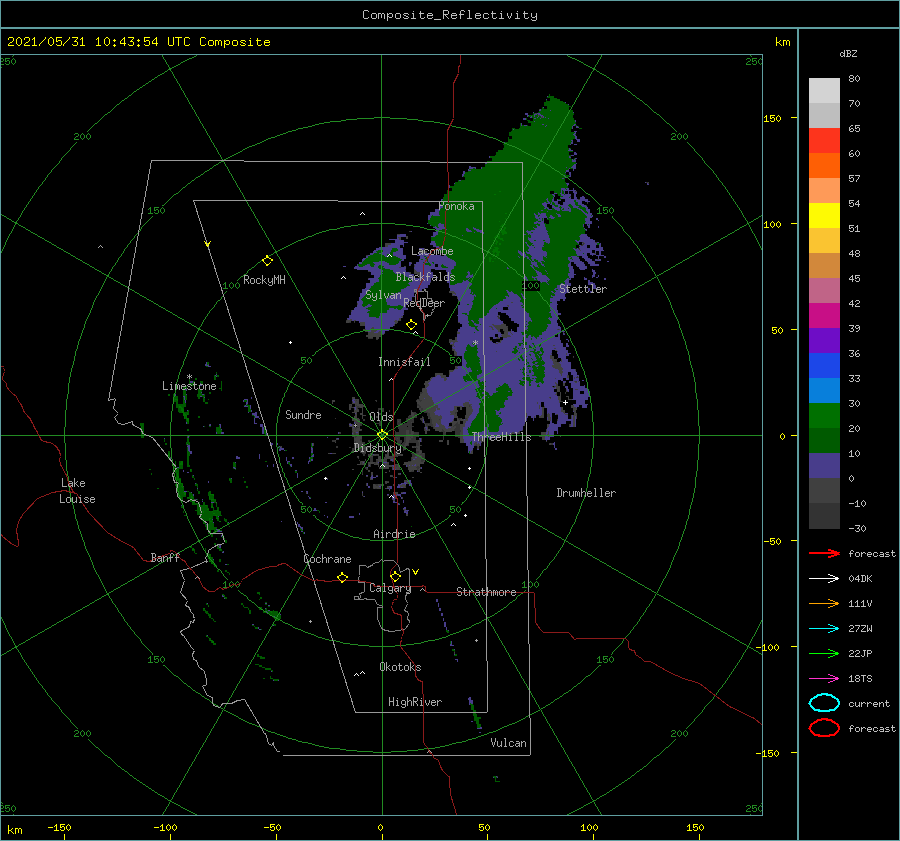Click the Calgary city label
Viewport: 900px width, 841px height.
point(390,588)
